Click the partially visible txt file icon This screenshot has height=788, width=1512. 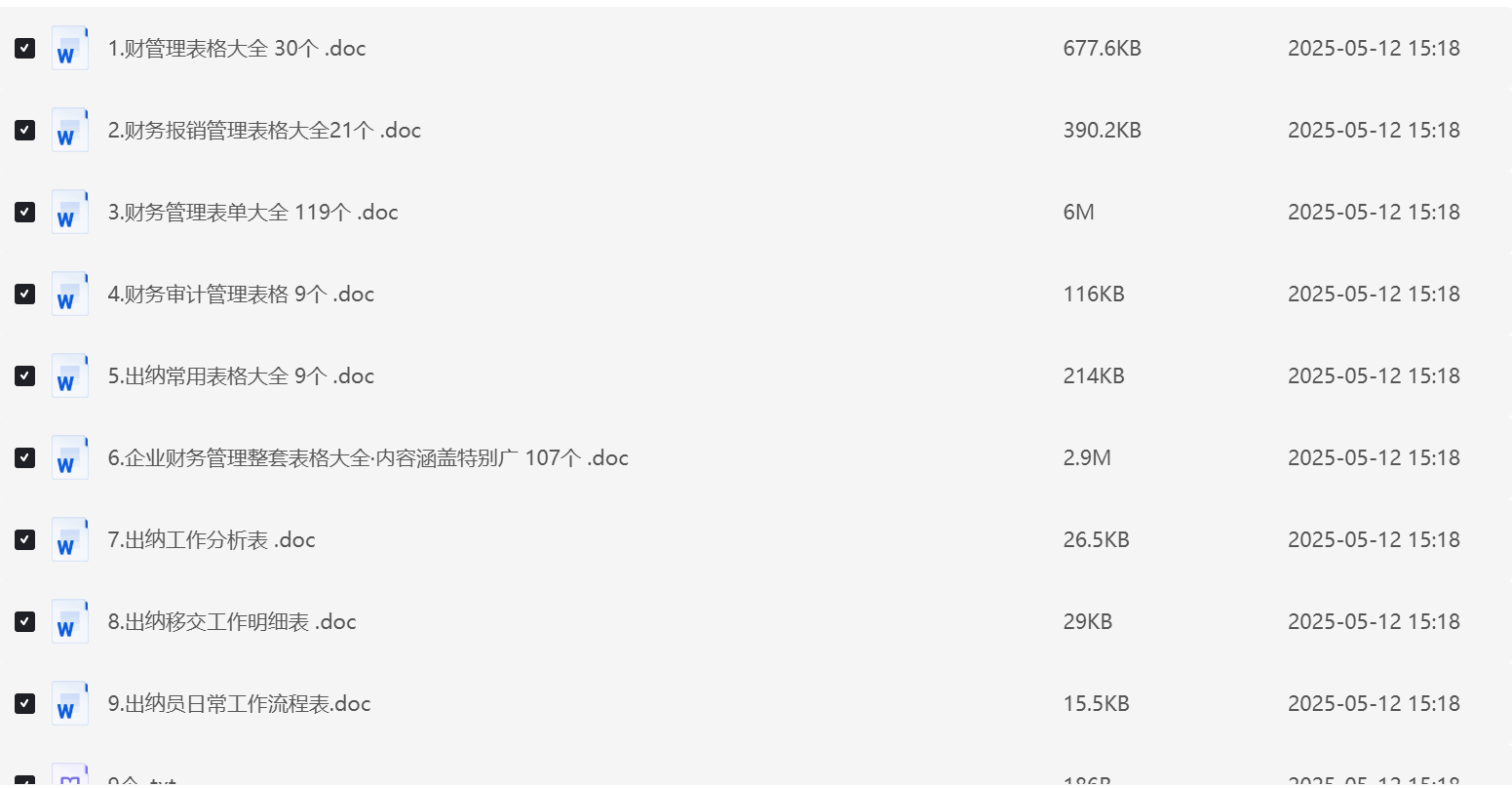click(x=69, y=776)
